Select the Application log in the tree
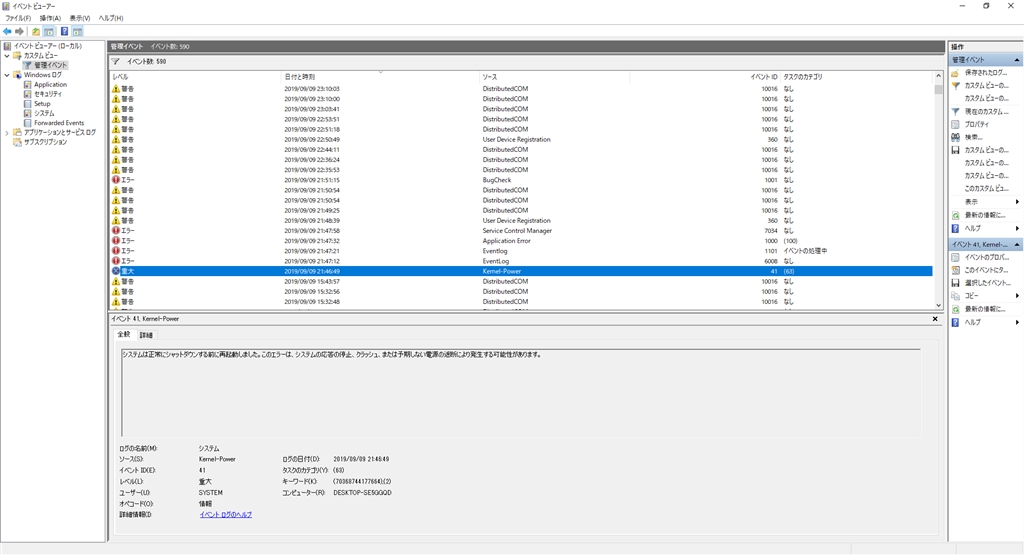Viewport: 1024px width, 555px height. (50, 84)
